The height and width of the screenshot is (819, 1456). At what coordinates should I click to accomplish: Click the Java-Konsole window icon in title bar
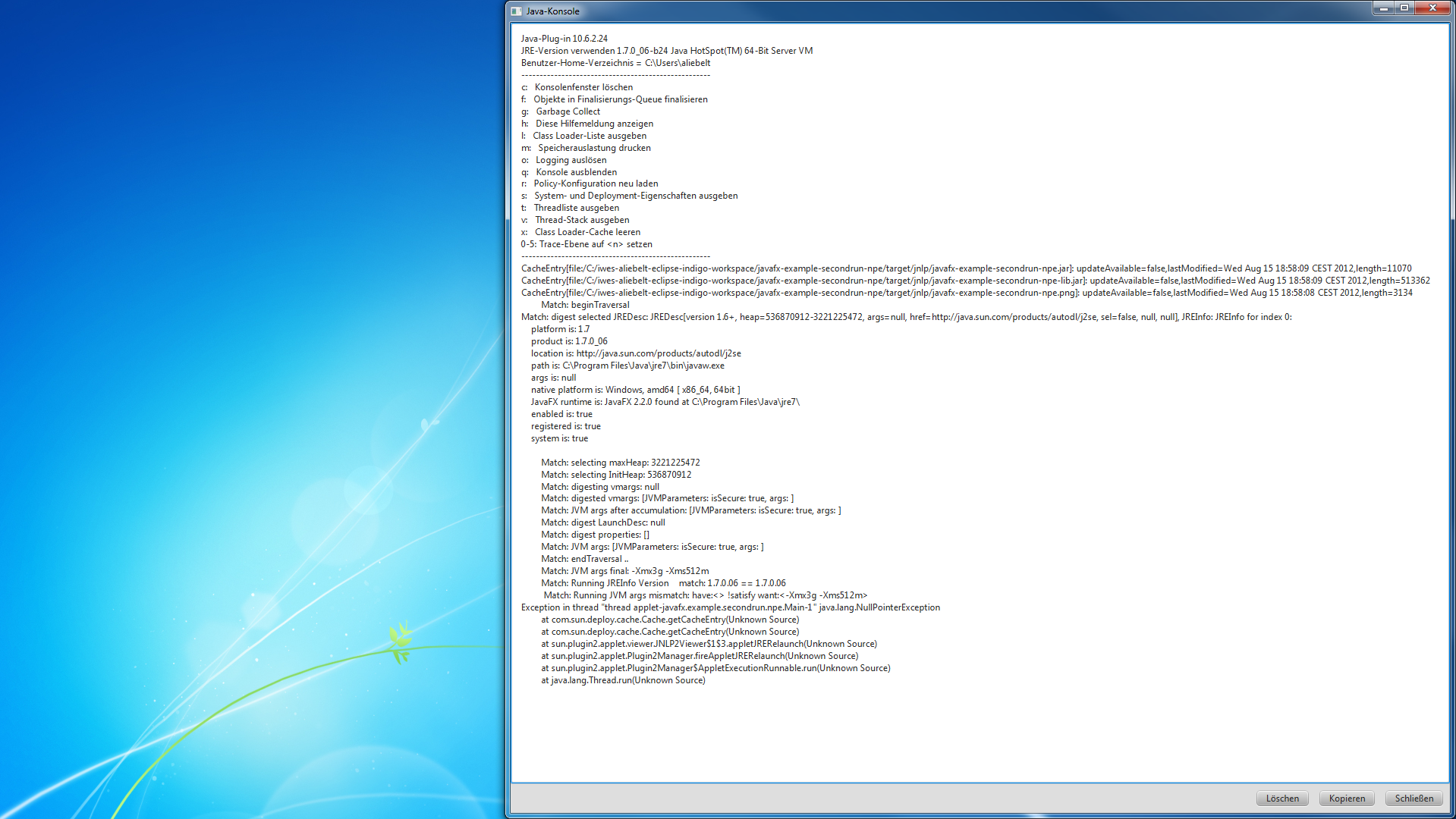pos(517,11)
